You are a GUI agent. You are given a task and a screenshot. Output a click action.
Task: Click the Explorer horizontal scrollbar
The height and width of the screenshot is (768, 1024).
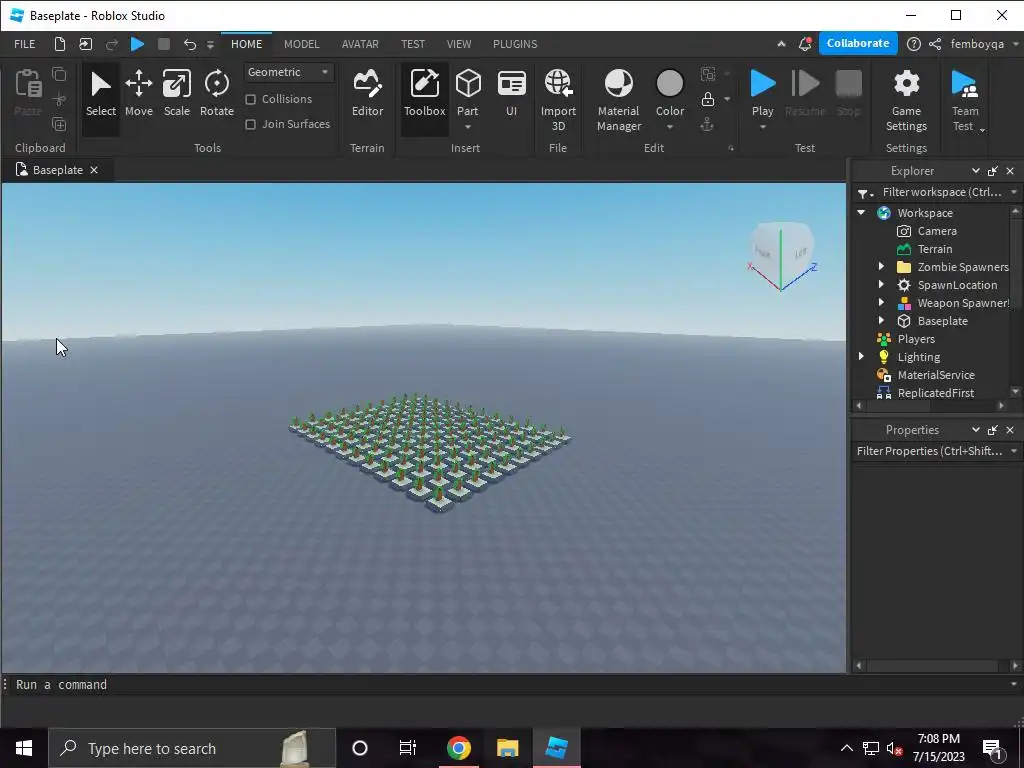click(929, 406)
